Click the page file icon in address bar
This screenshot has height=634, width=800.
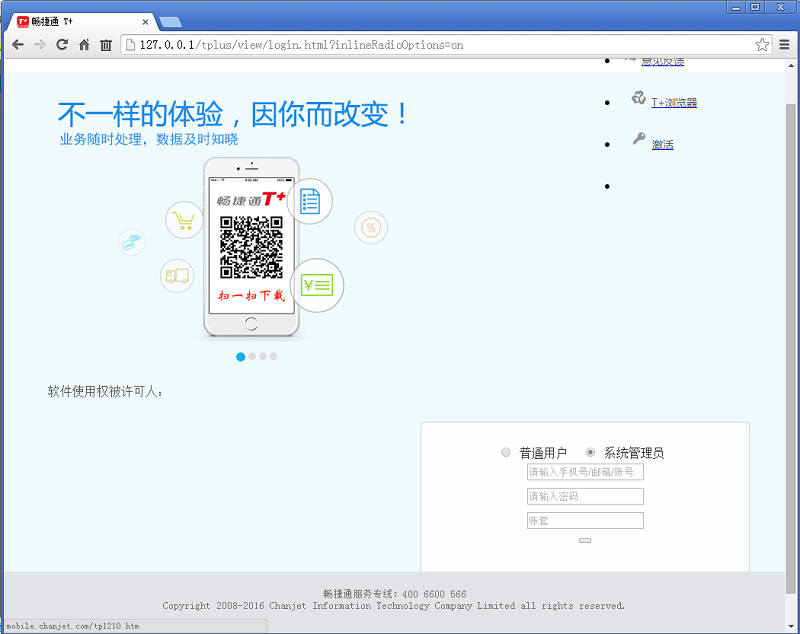click(131, 45)
